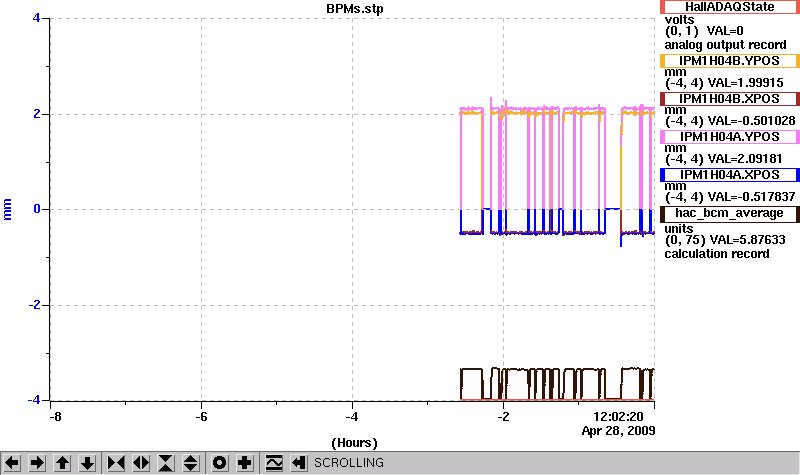Click the VAL=1.99915 reading
Image resolution: width=800 pixels, height=475 pixels.
tap(745, 83)
